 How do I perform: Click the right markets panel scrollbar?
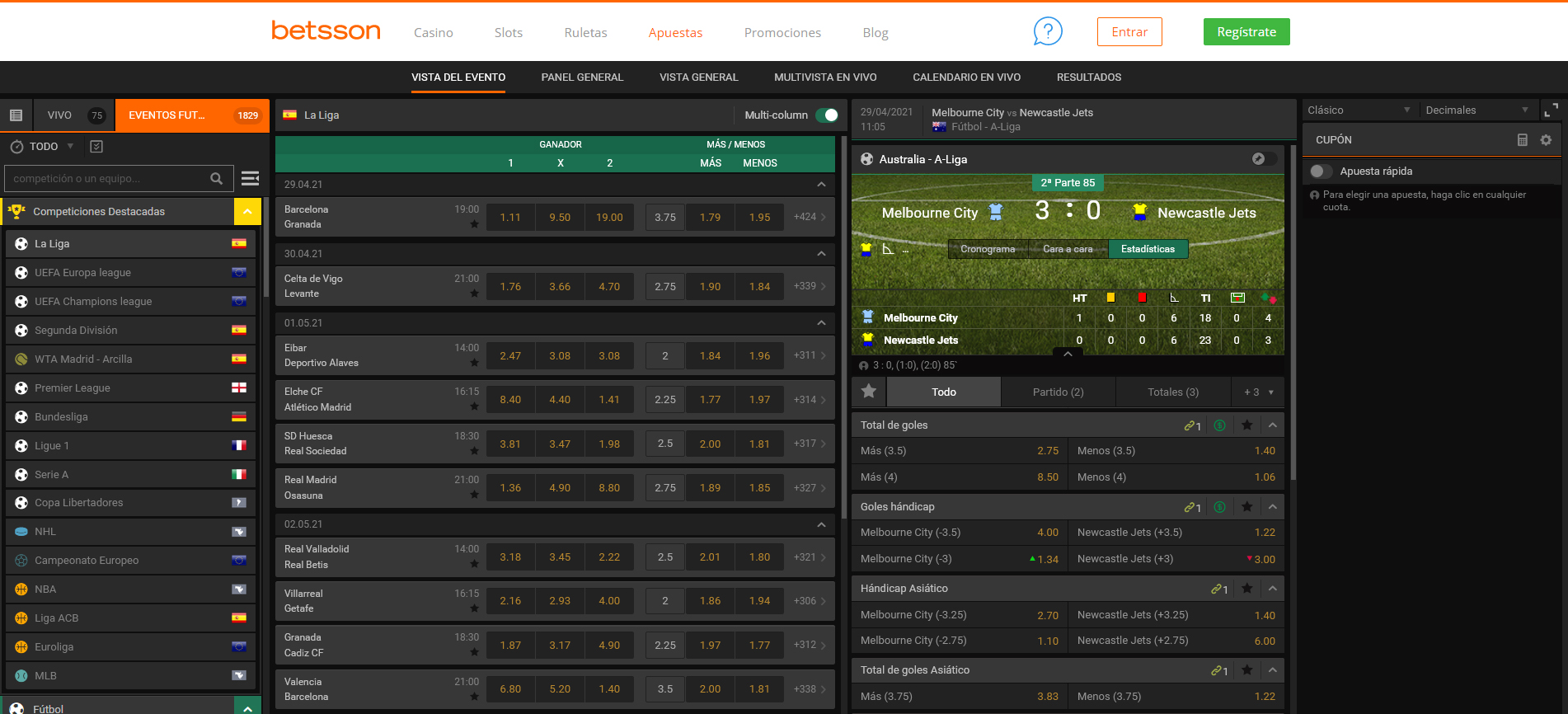pyautogui.click(x=1293, y=313)
